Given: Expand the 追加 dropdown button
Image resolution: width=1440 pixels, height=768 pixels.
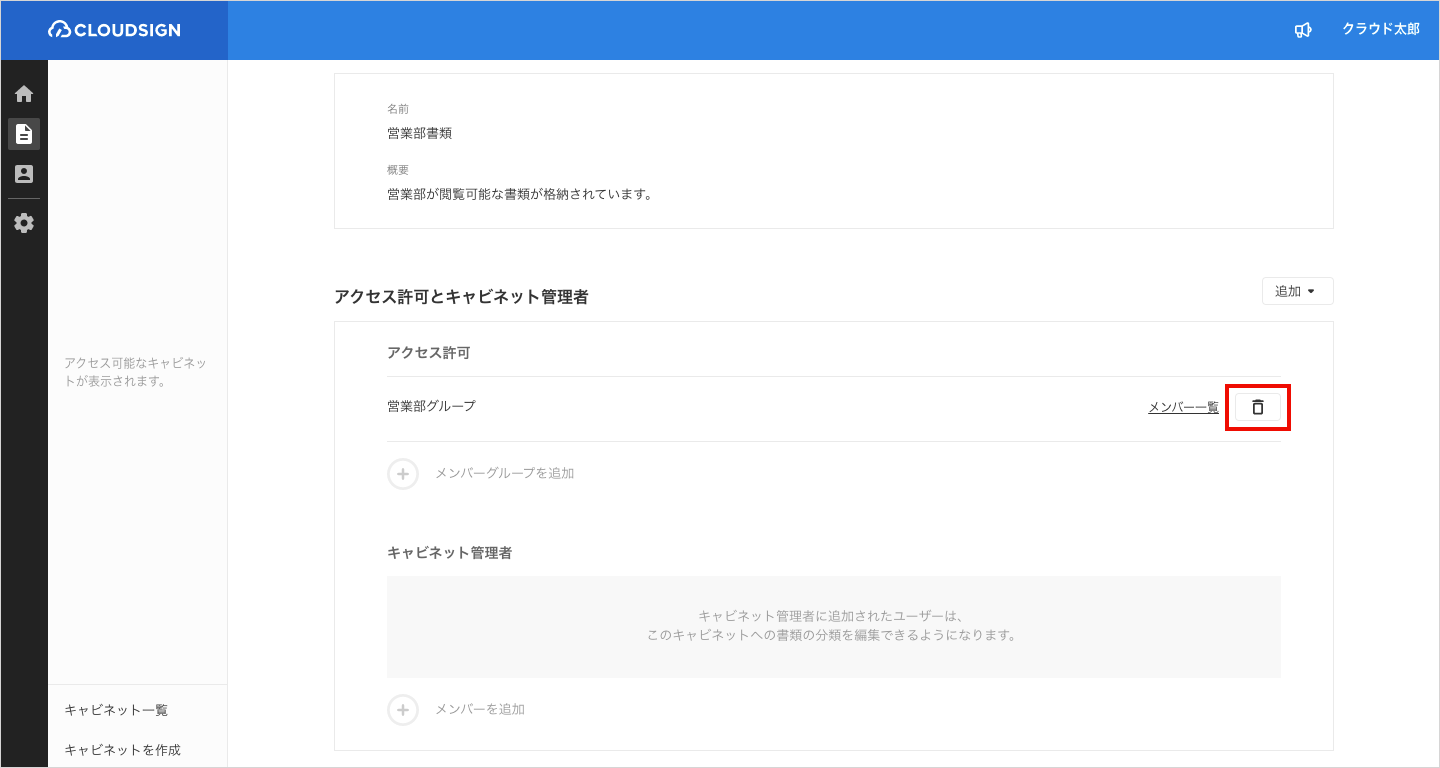Looking at the screenshot, I should (x=1297, y=291).
